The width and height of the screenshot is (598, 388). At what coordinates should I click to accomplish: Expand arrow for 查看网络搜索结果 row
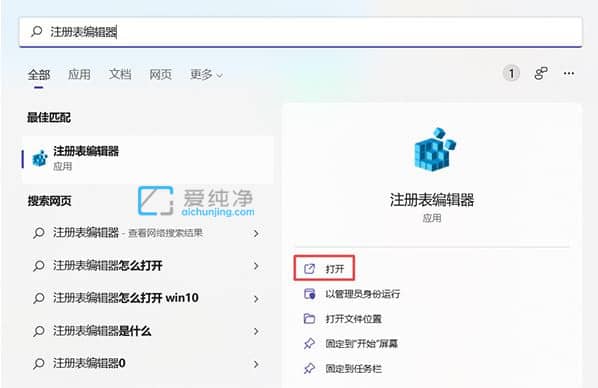[256, 233]
